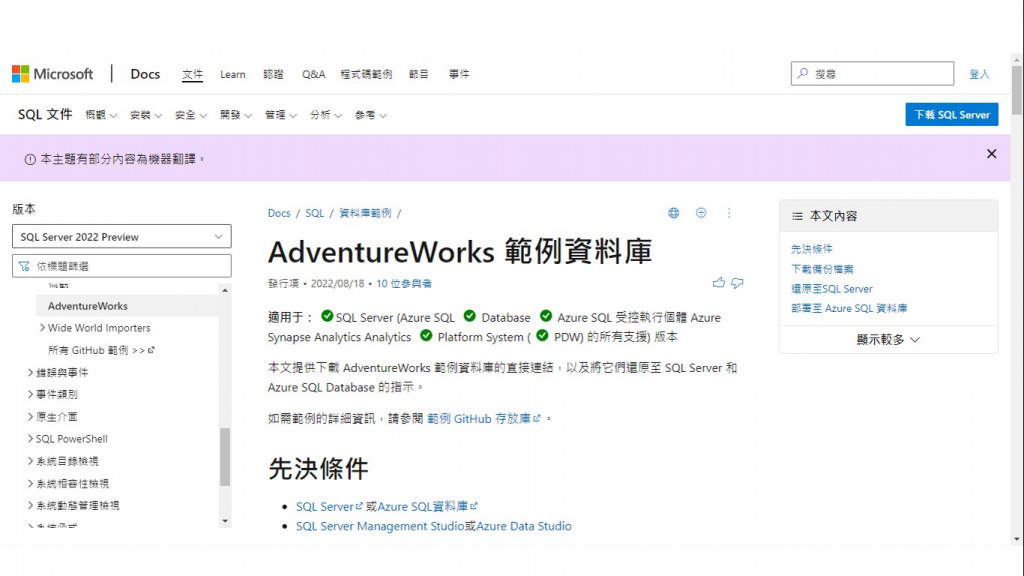Open the 開發 dropdown menu
1024x576 pixels.
[236, 115]
